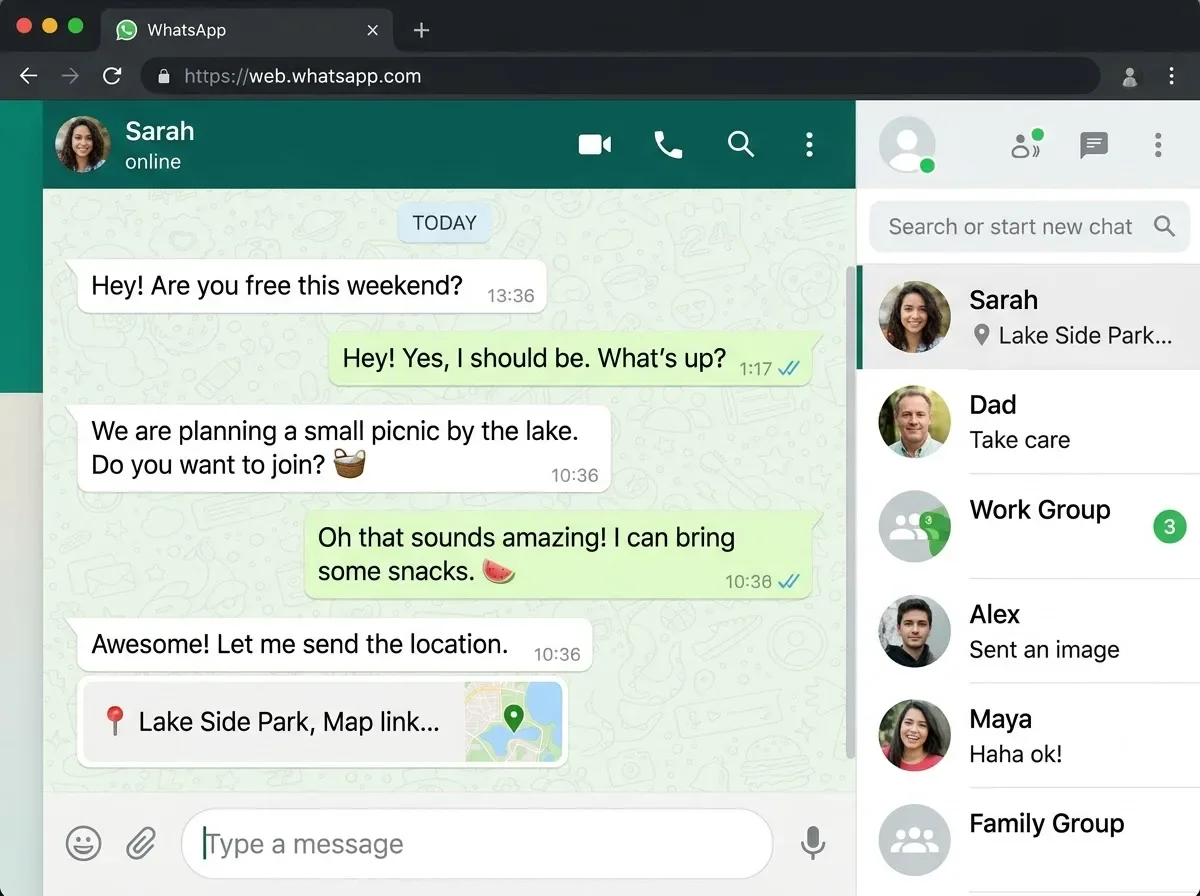
Task: Open the emoji picker
Action: (83, 844)
